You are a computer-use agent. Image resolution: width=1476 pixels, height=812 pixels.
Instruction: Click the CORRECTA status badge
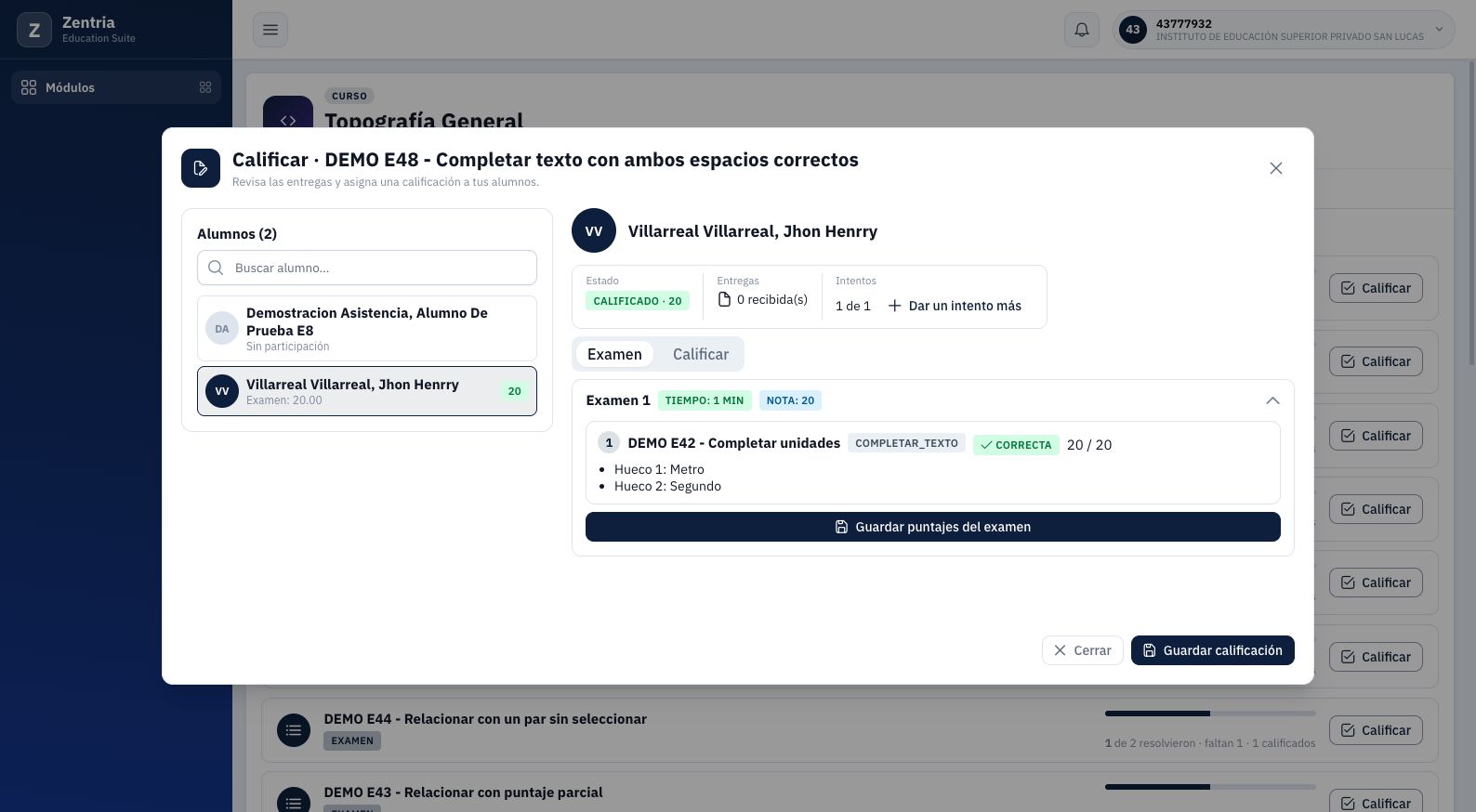(1016, 445)
